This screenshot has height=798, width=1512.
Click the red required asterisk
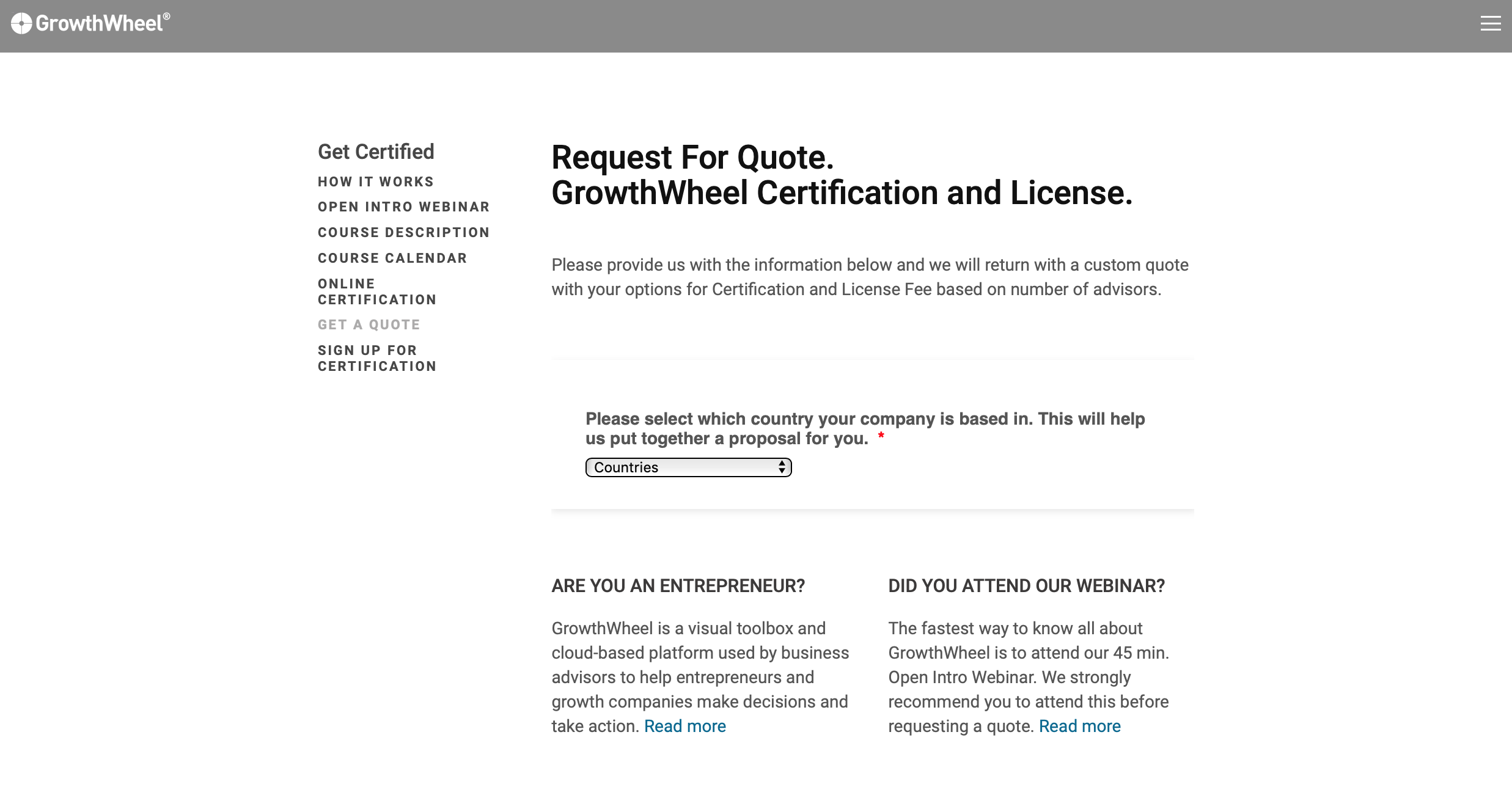tap(881, 436)
